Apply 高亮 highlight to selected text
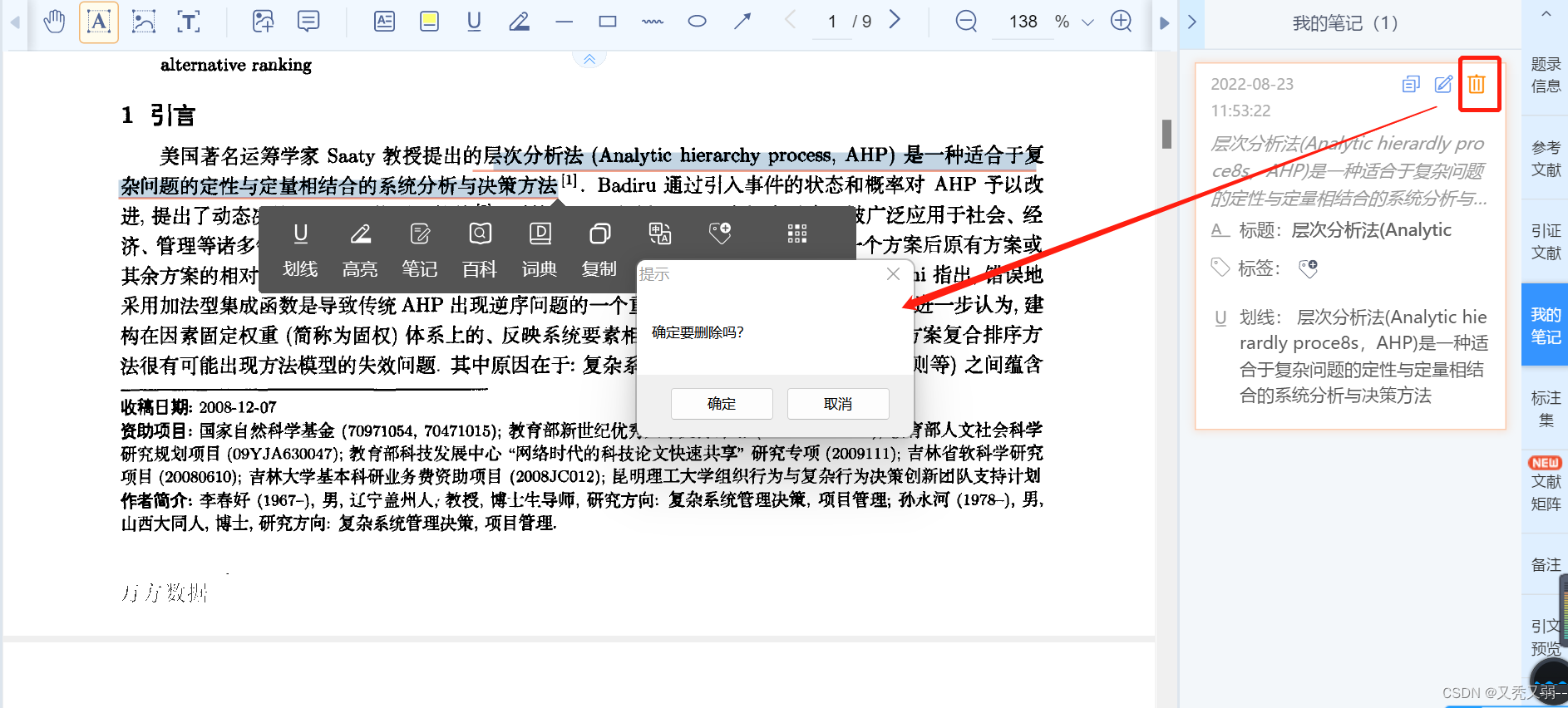 click(360, 248)
